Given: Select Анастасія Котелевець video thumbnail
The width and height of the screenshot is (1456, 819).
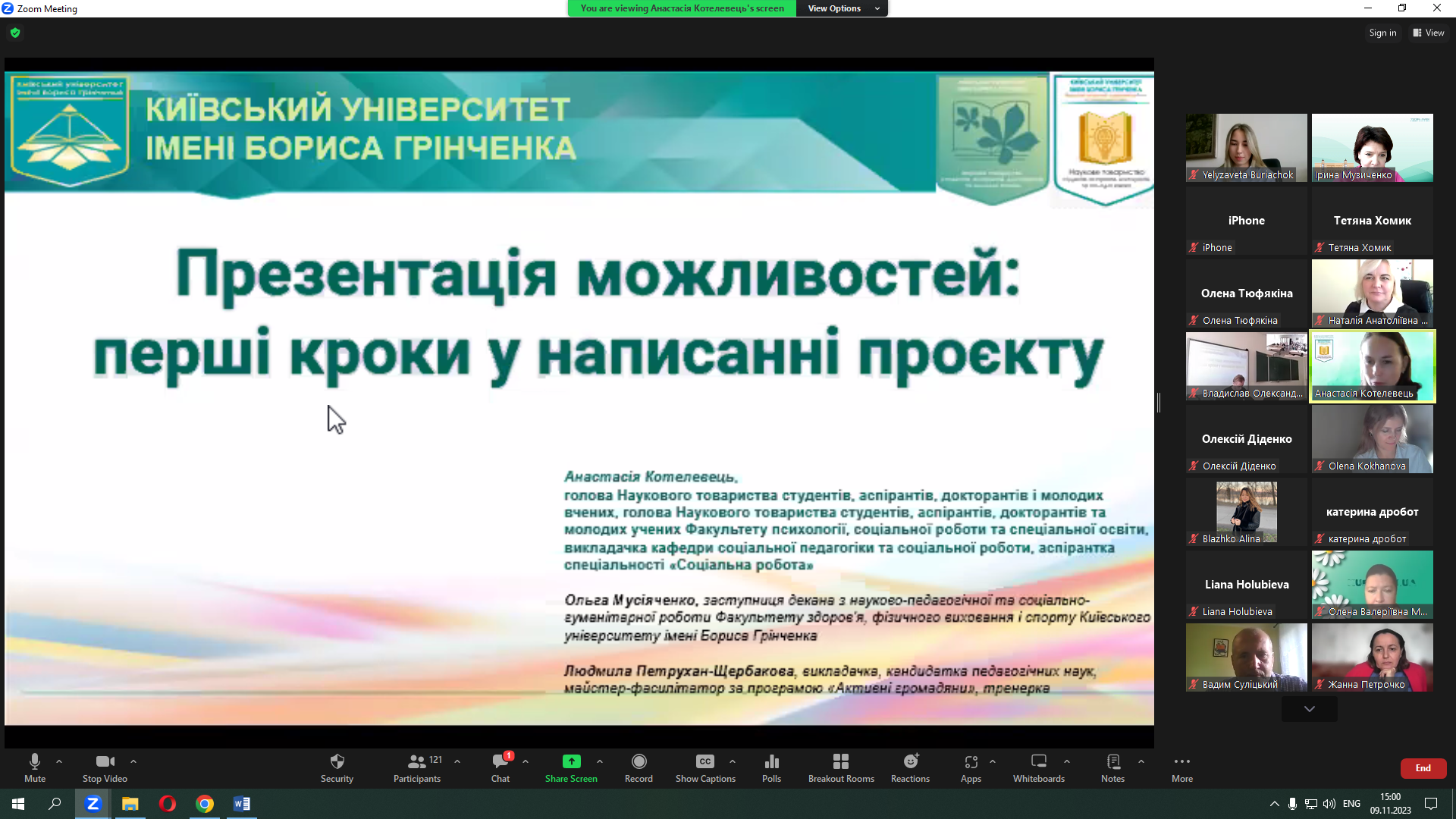Looking at the screenshot, I should (x=1372, y=366).
